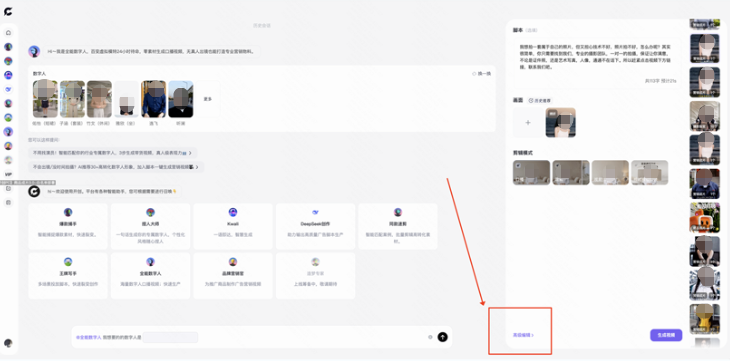
Task: Open Kwali icon in the left sidebar
Action: 8,75
